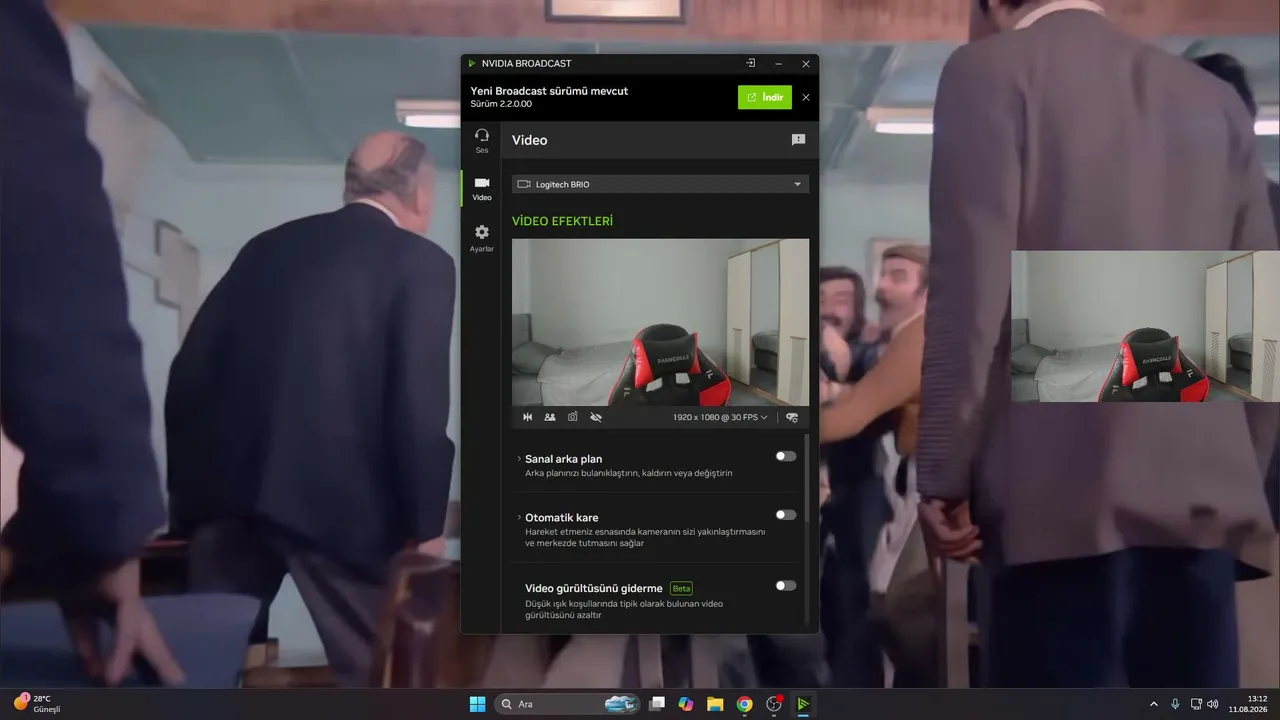
Task: Click the camera preview in Broadcast window
Action: click(660, 322)
